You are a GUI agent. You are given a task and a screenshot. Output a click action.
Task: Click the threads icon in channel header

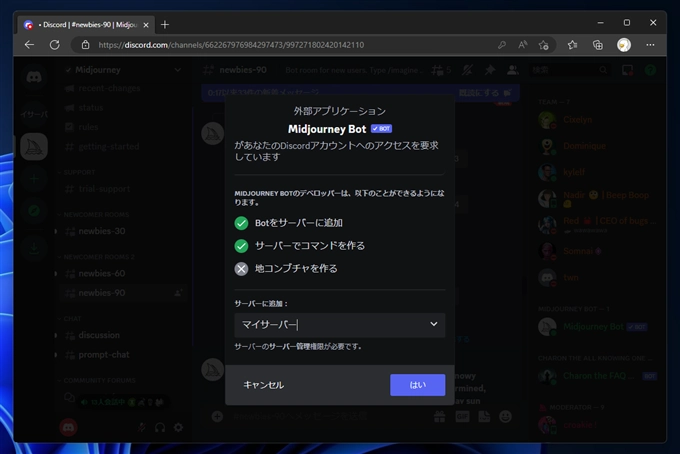(x=437, y=70)
